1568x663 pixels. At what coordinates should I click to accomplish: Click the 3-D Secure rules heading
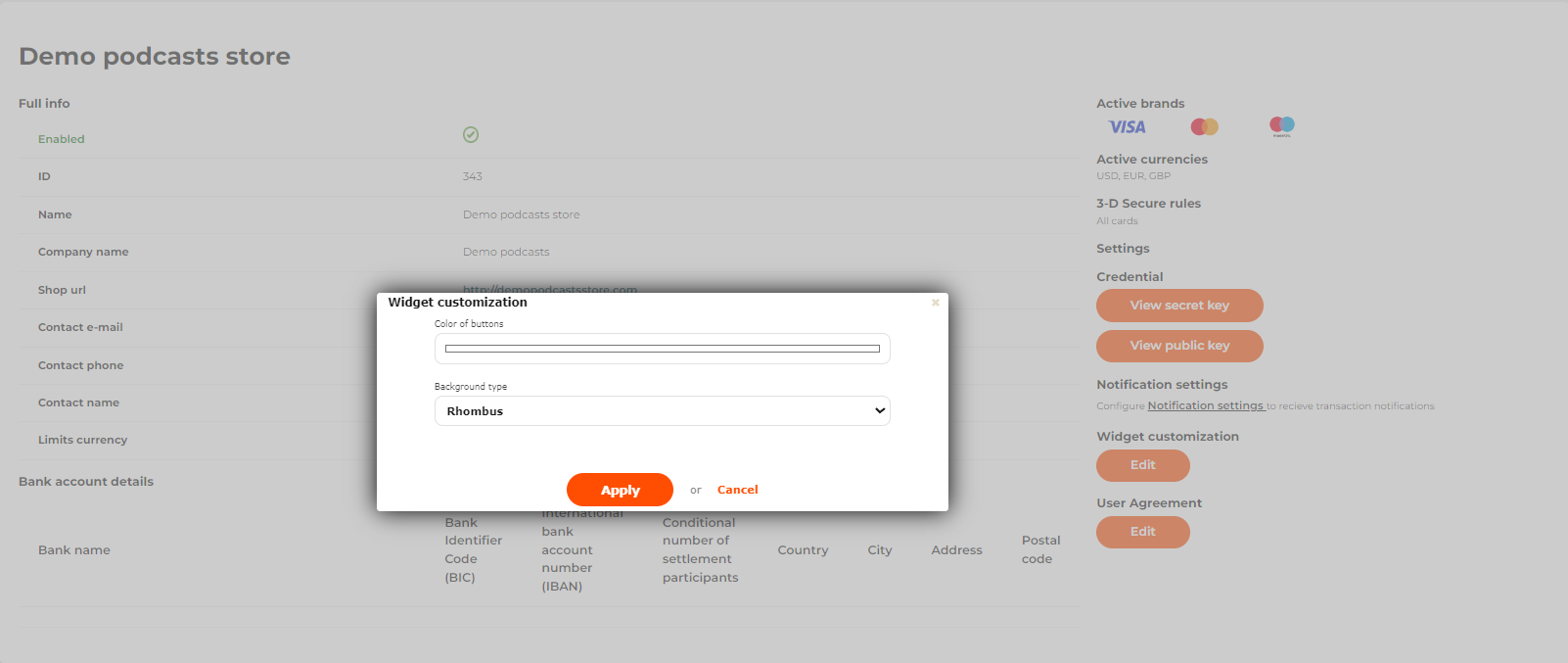click(x=1148, y=204)
